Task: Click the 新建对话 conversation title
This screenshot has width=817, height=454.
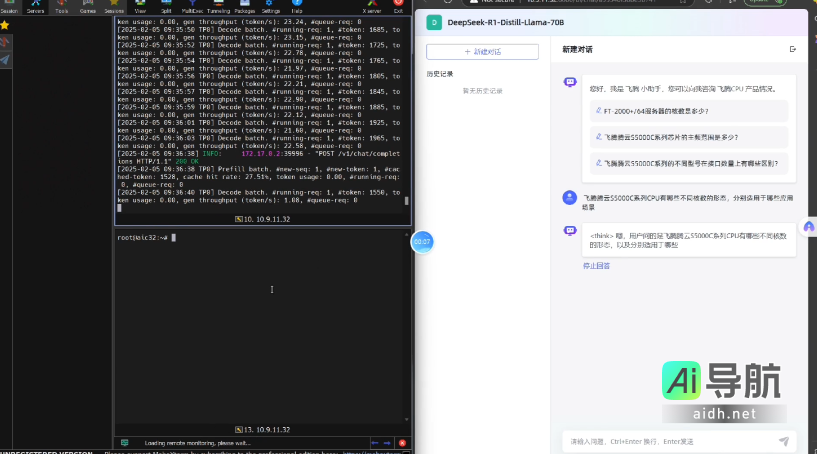Action: (x=577, y=50)
